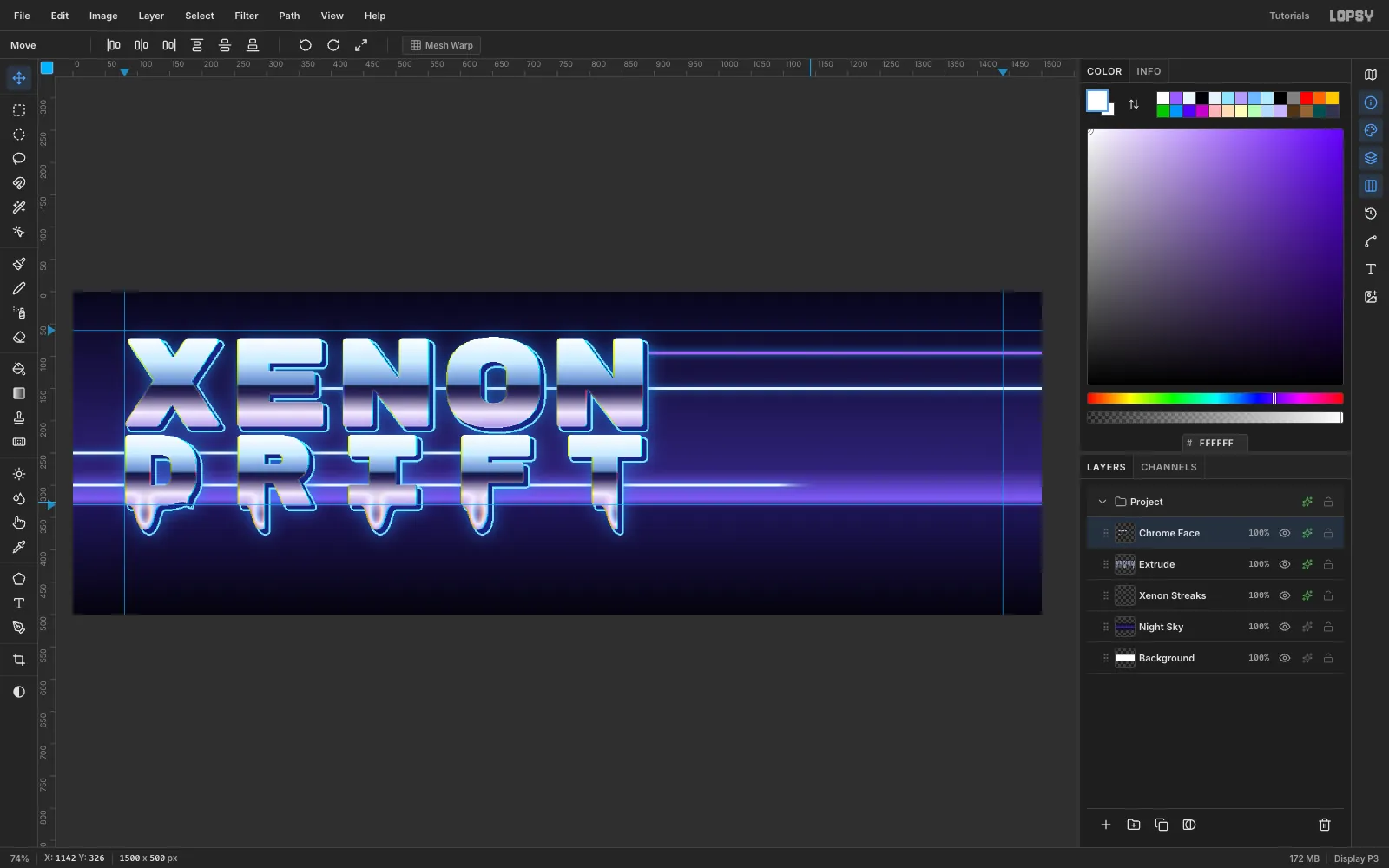Click Align Bottom Edges icon
Image resolution: width=1389 pixels, height=868 pixels.
(x=253, y=45)
